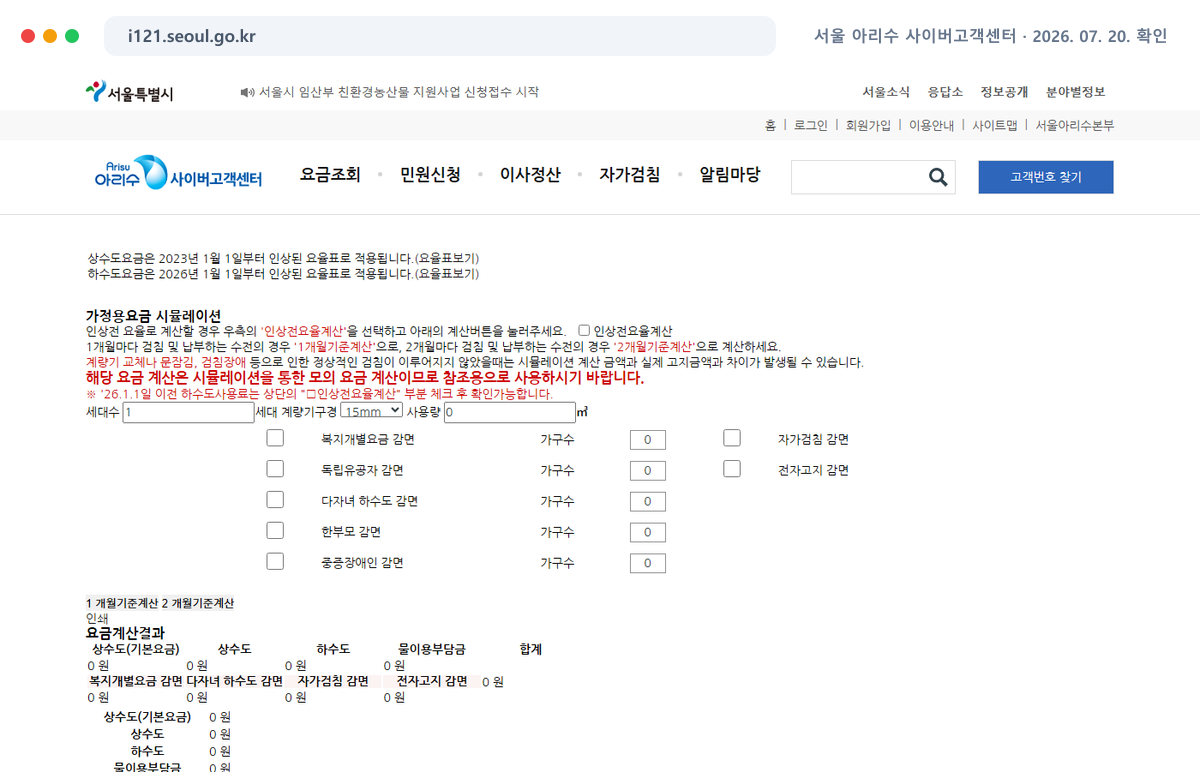The width and height of the screenshot is (1200, 772).
Task: Click the 로그인 link
Action: pyautogui.click(x=811, y=125)
